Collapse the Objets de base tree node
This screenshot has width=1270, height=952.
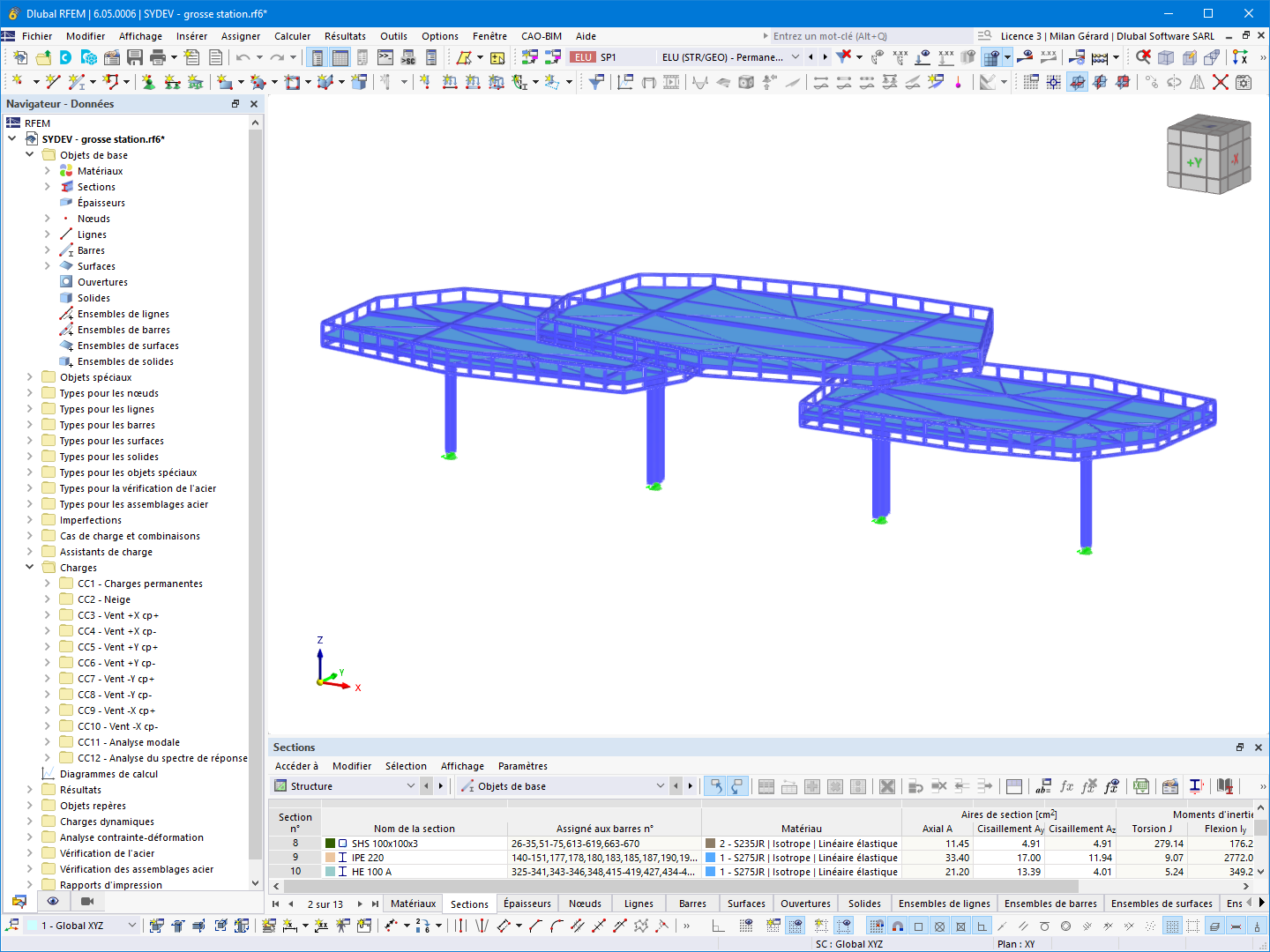click(29, 154)
